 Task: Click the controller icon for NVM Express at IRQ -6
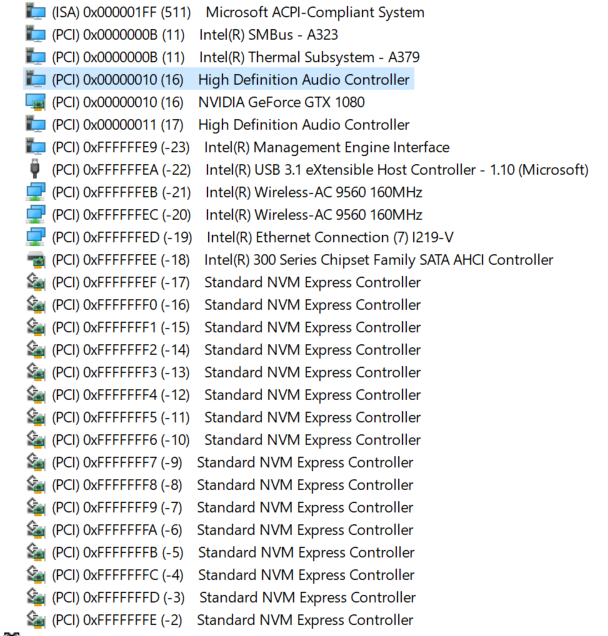35,530
